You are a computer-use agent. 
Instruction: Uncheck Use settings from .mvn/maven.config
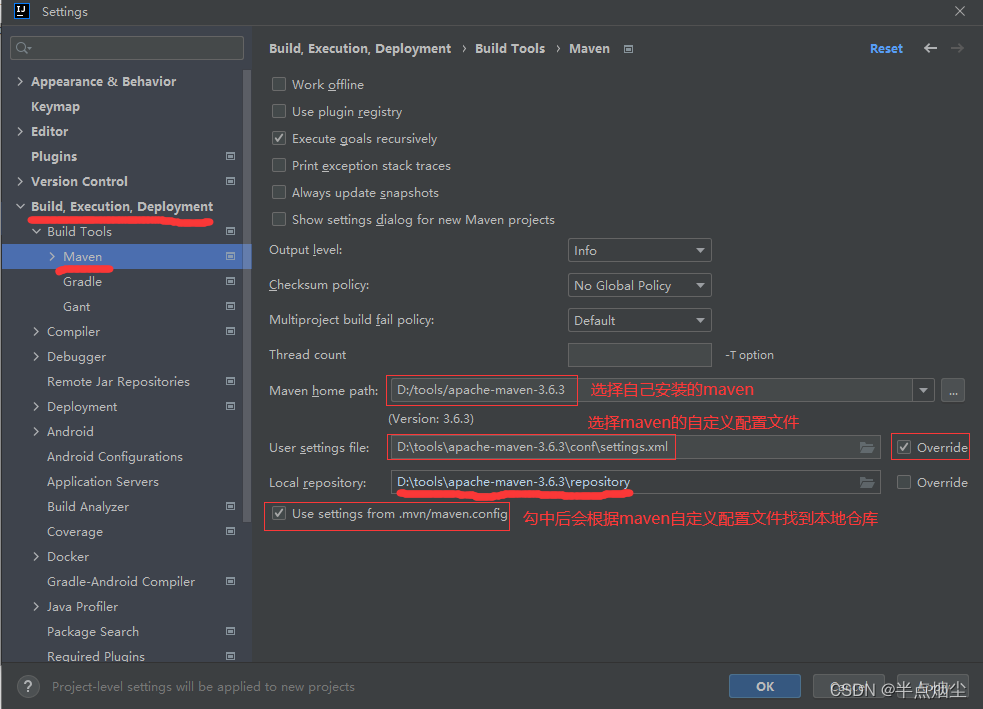pyautogui.click(x=279, y=513)
